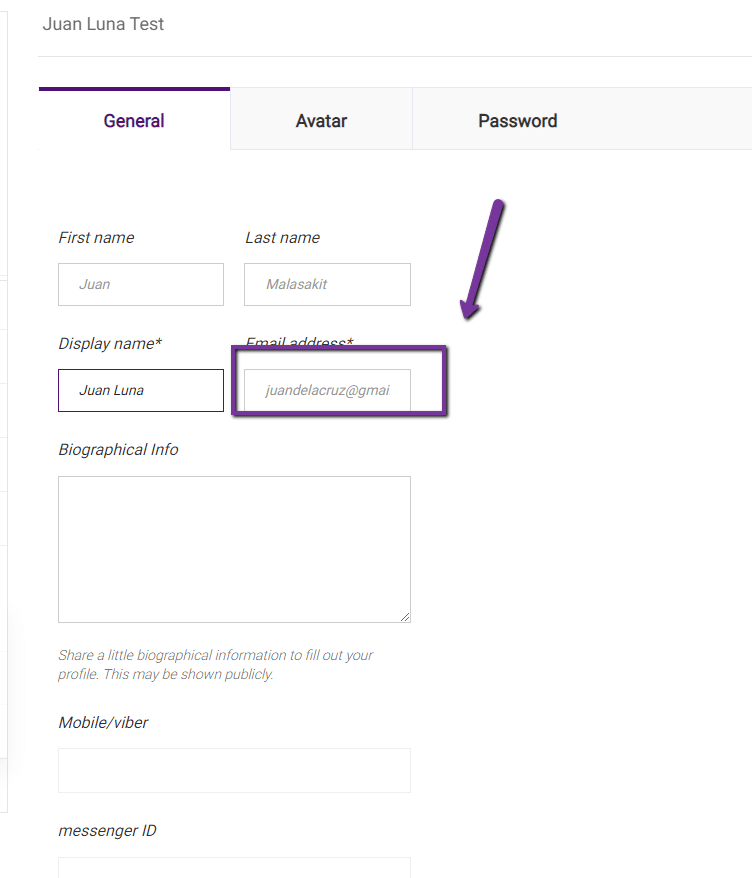The height and width of the screenshot is (878, 752).
Task: Click the Mobile/viber label
Action: click(103, 723)
